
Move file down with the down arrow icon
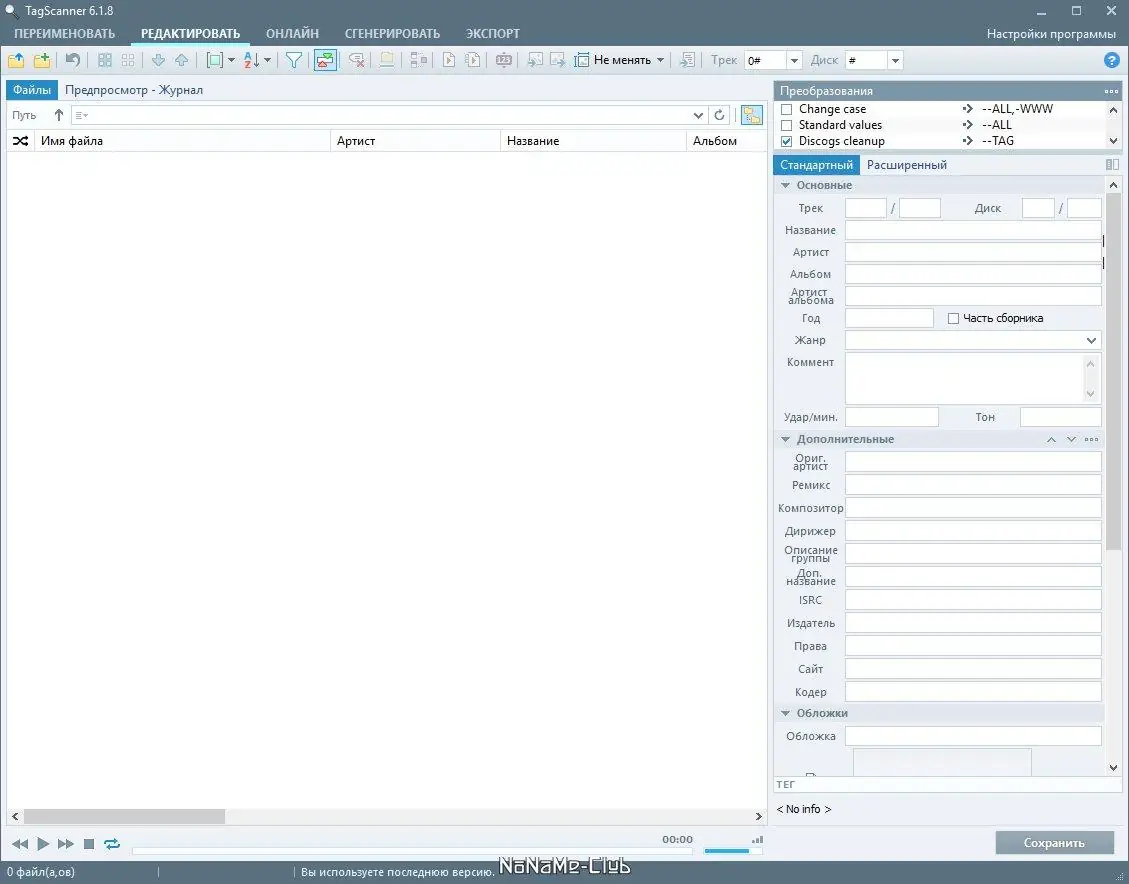click(158, 60)
